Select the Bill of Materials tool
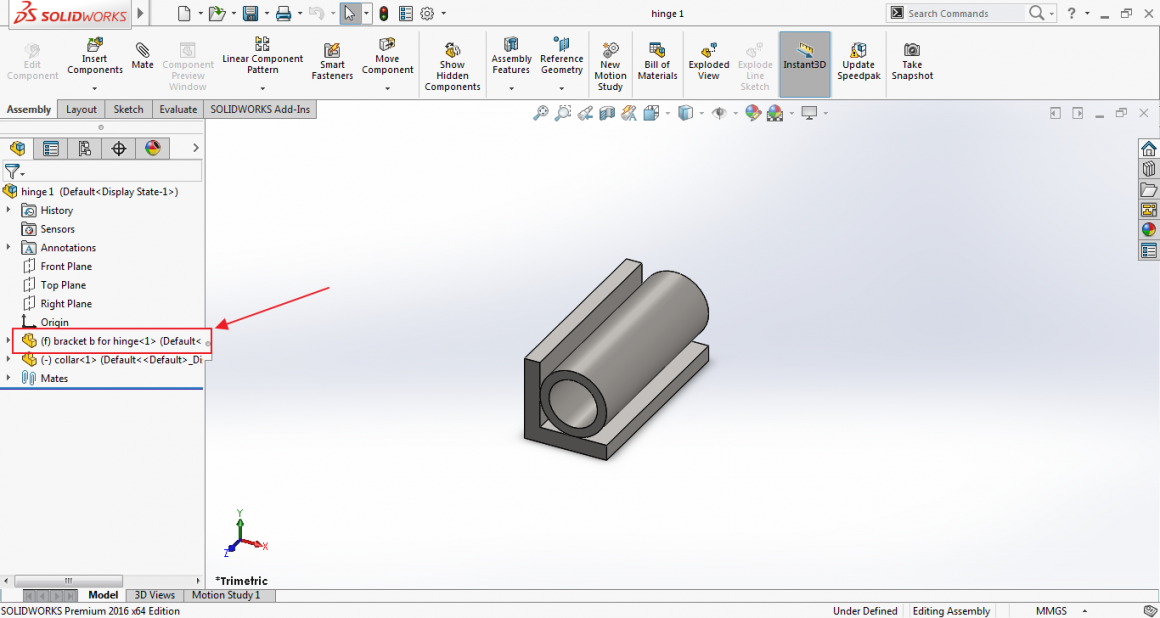Image resolution: width=1160 pixels, height=618 pixels. pyautogui.click(x=657, y=55)
